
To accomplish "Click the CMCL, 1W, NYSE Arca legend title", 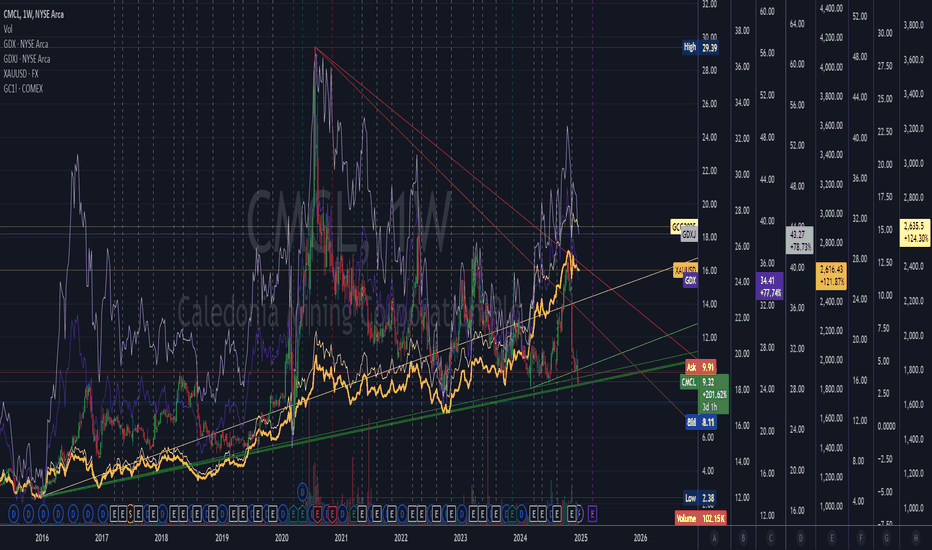I will coord(33,14).
